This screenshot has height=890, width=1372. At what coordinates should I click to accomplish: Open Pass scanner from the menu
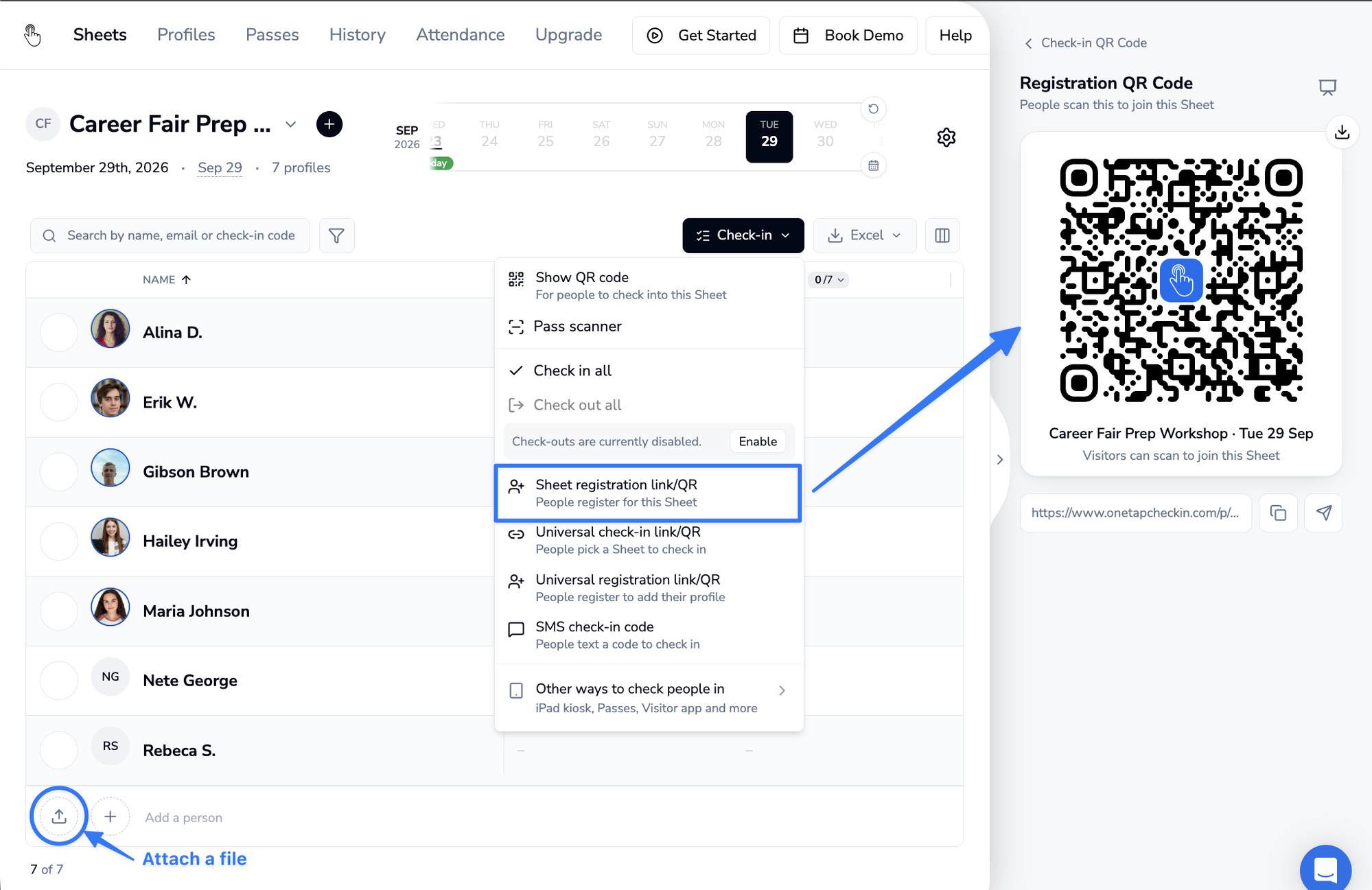click(649, 327)
